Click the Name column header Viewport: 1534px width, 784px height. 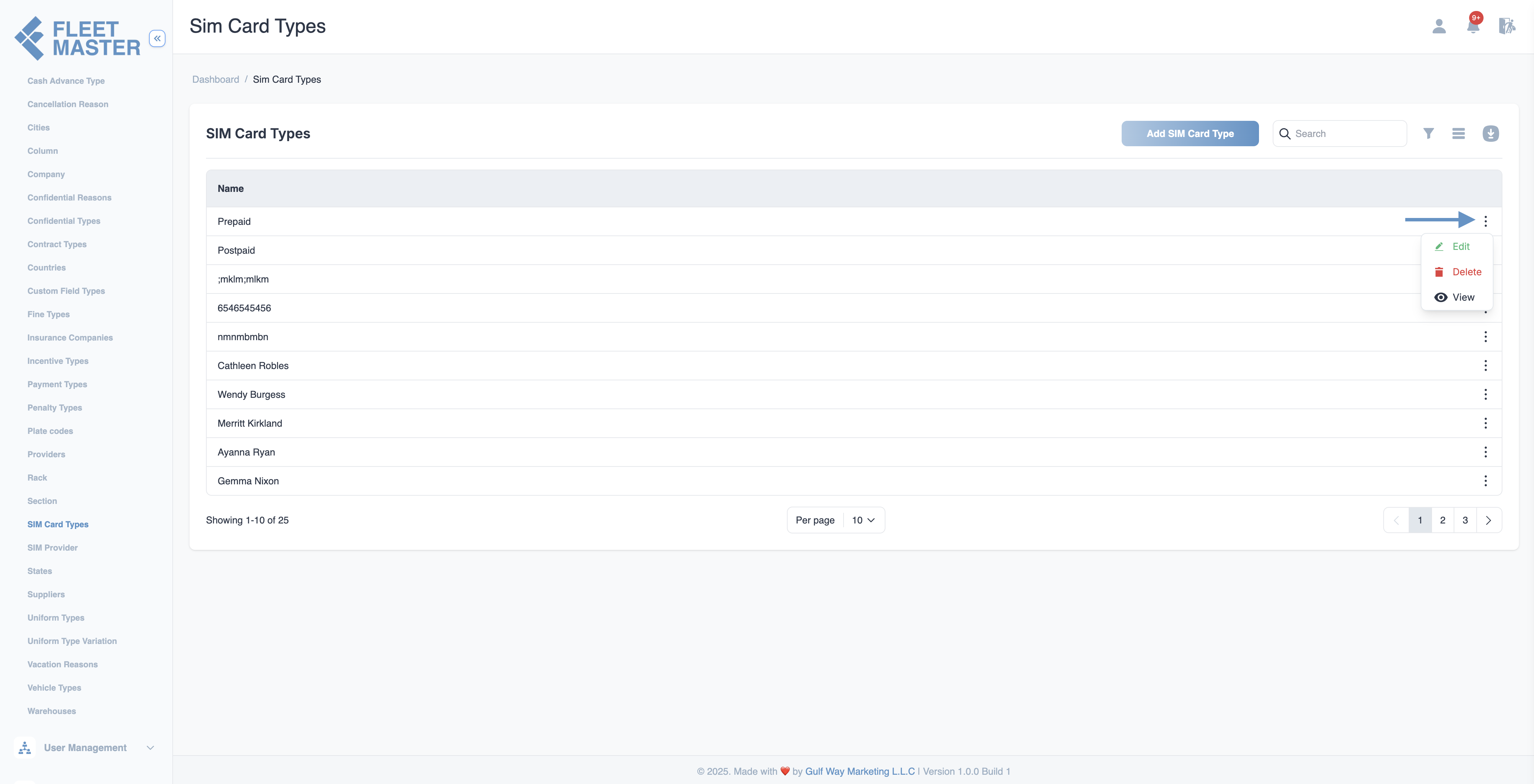click(230, 189)
